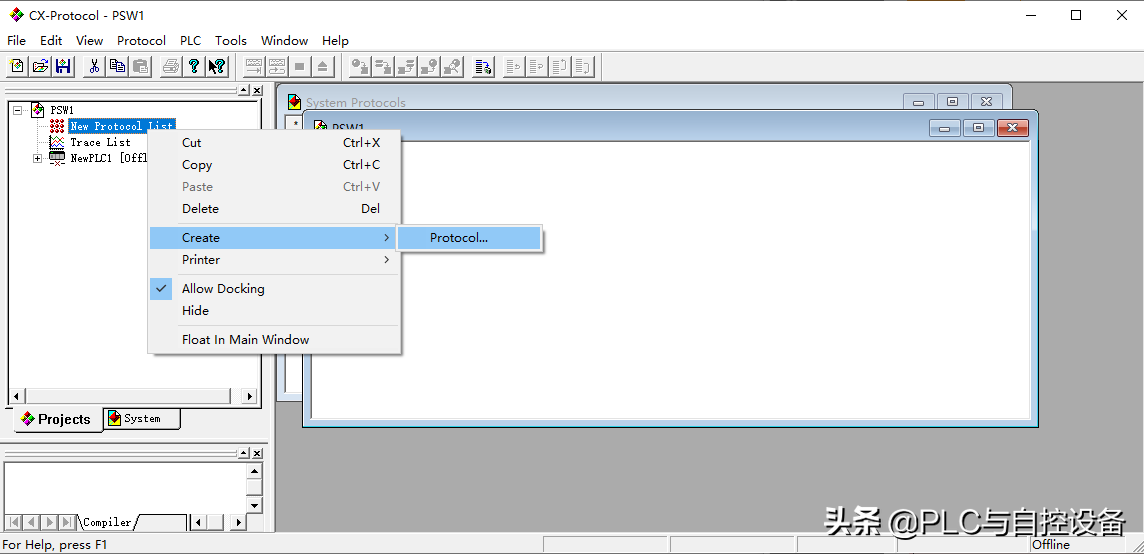Click the context help arrow-question icon

pos(217,66)
